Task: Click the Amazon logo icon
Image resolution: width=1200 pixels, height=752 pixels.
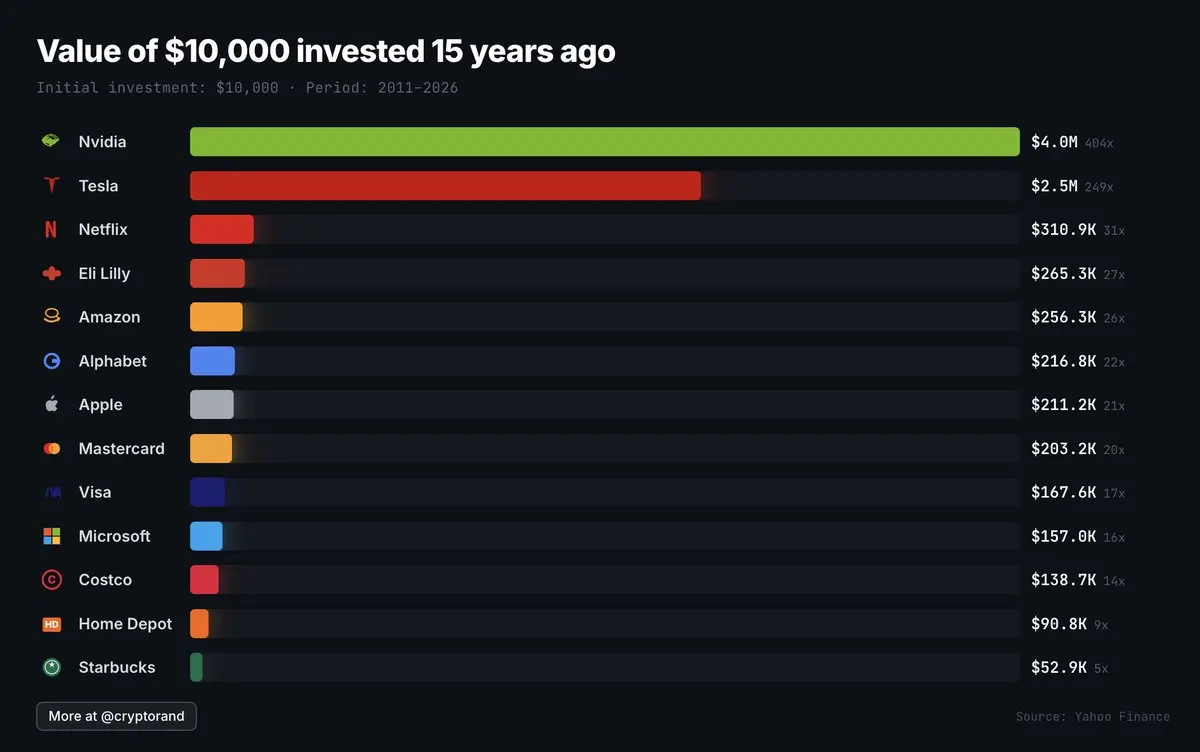Action: (51, 317)
